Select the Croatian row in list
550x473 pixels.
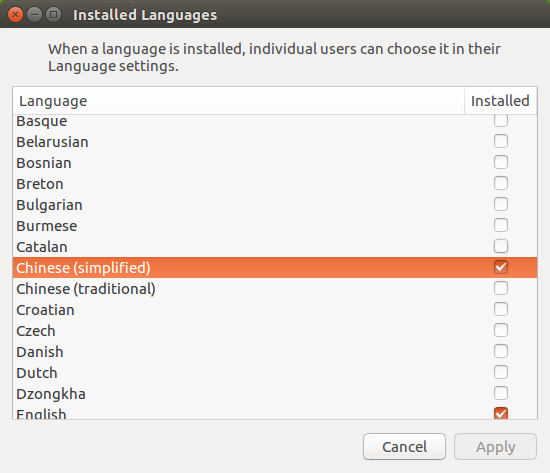click(275, 309)
